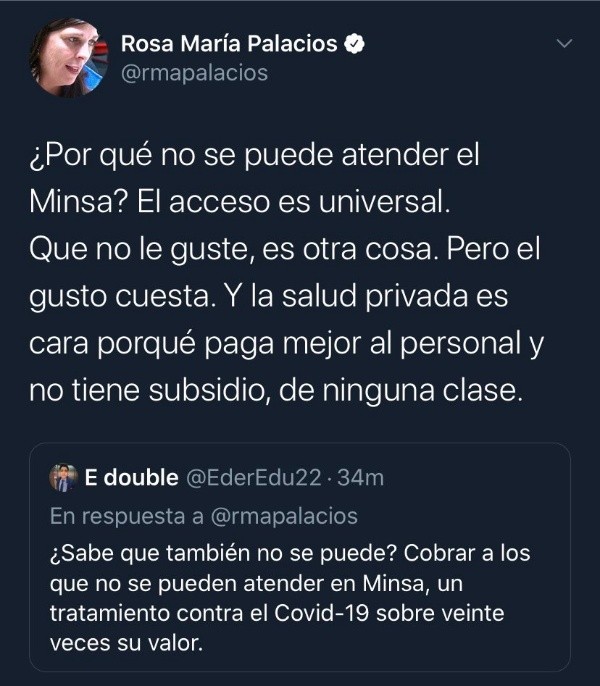The image size is (600, 686).
Task: Click the Covid-19 word in quoted tweet
Action: pyautogui.click(x=322, y=613)
